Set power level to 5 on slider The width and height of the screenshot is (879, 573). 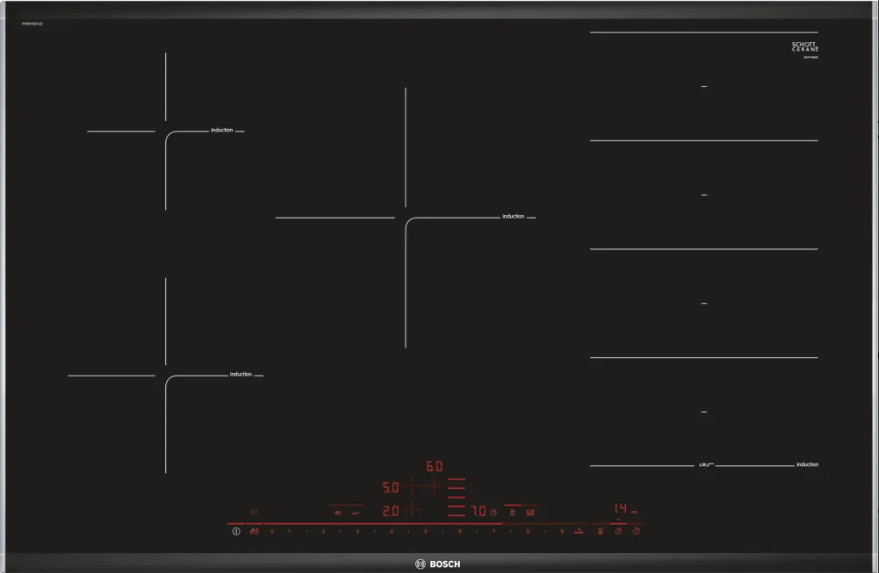425,532
